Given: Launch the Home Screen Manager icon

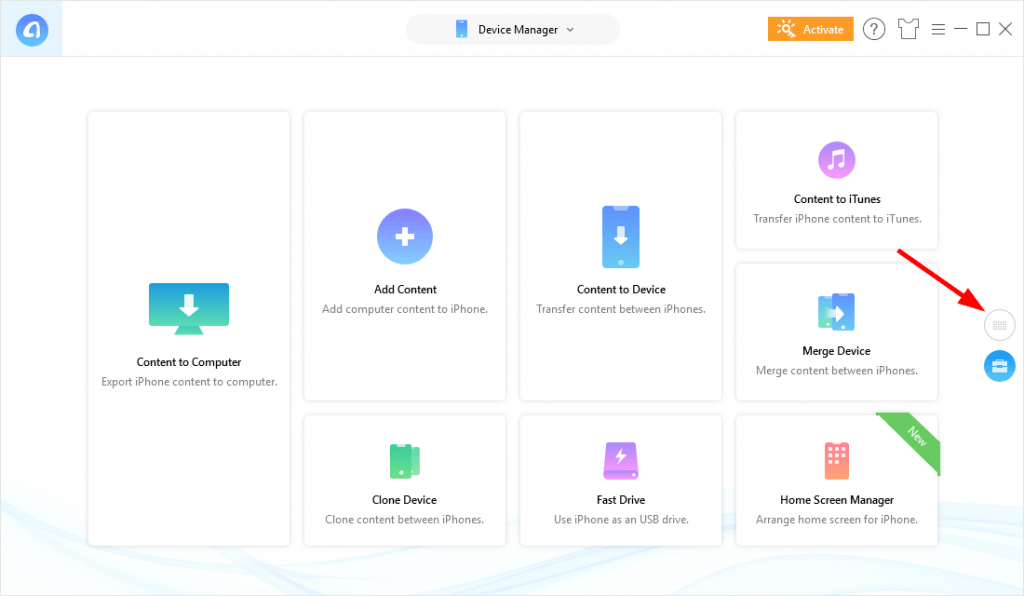Looking at the screenshot, I should coord(837,460).
